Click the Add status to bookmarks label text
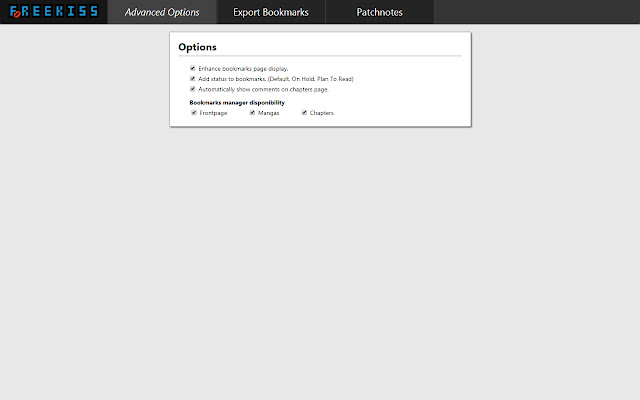The image size is (640, 400). point(276,79)
